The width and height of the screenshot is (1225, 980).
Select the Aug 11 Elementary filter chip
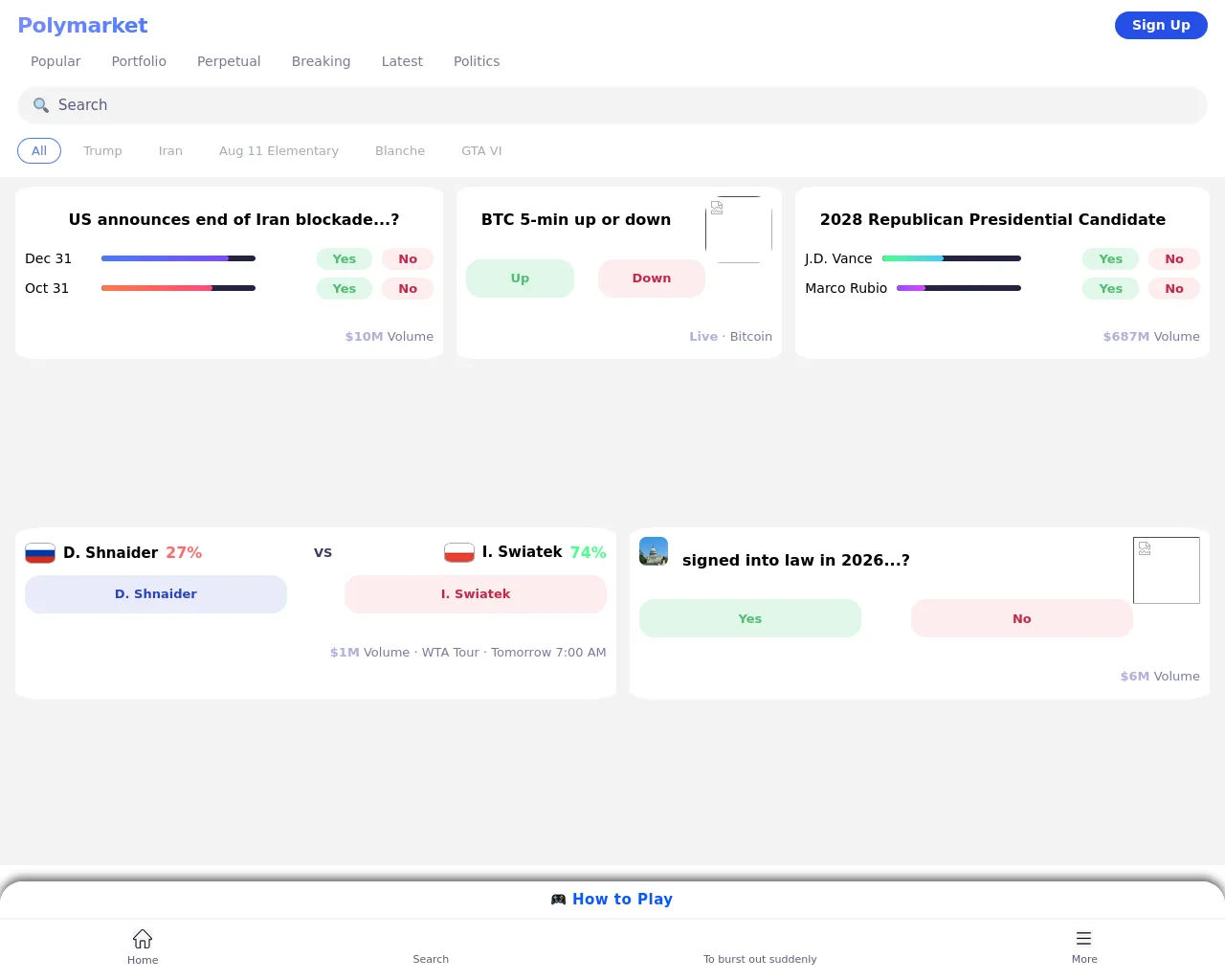pos(278,151)
